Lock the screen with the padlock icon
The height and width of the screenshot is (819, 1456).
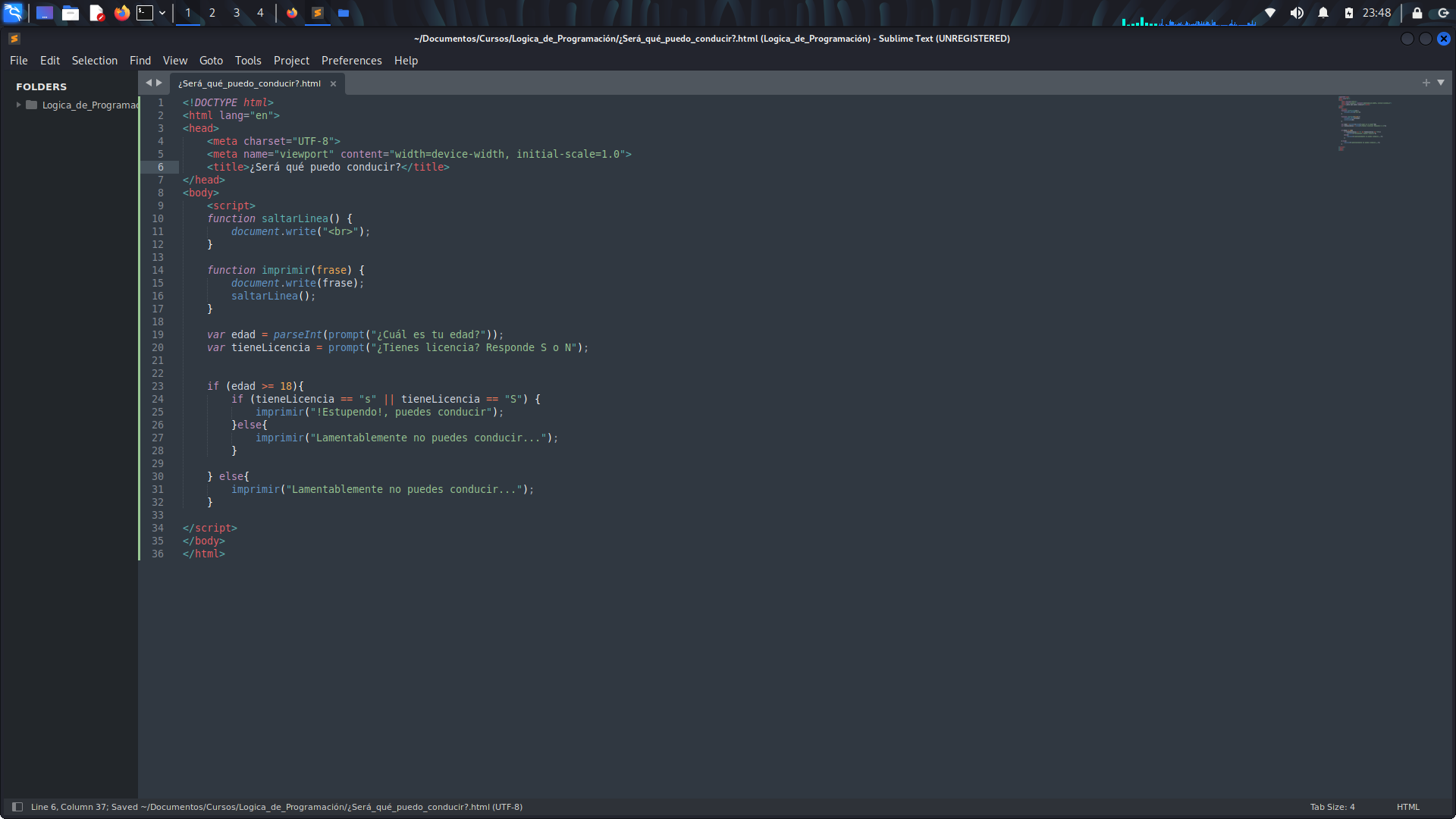1417,13
